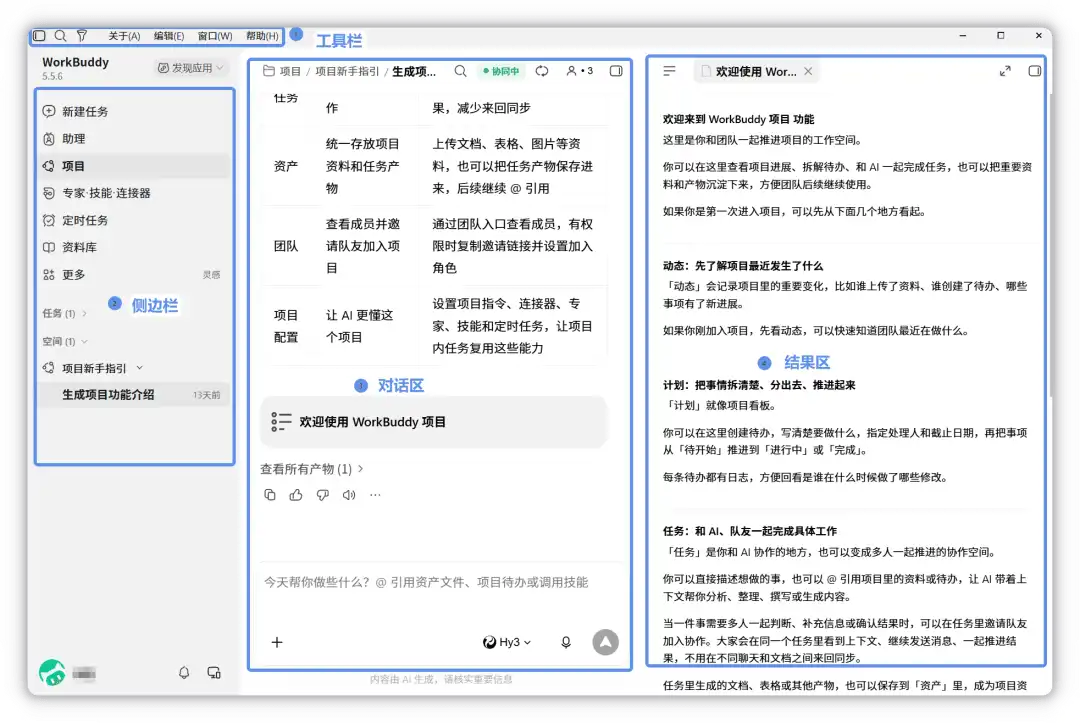The width and height of the screenshot is (1080, 723).
Task: Click the send arrow button
Action: (x=605, y=642)
